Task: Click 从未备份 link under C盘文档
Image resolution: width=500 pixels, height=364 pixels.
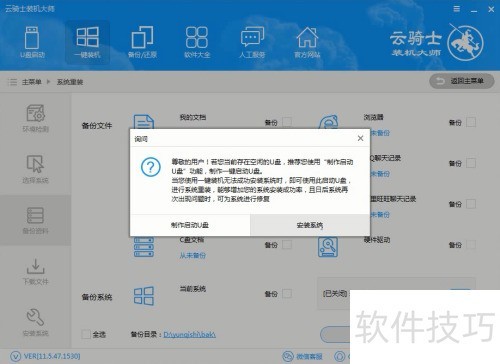Action: pos(193,256)
